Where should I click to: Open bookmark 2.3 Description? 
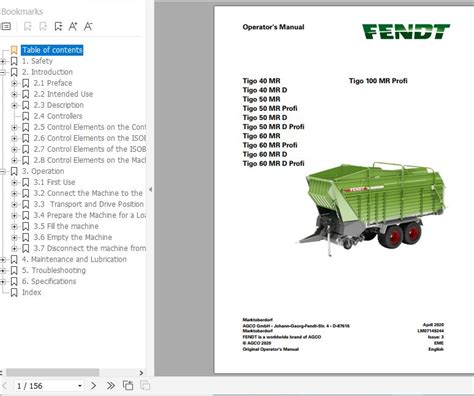(x=58, y=105)
